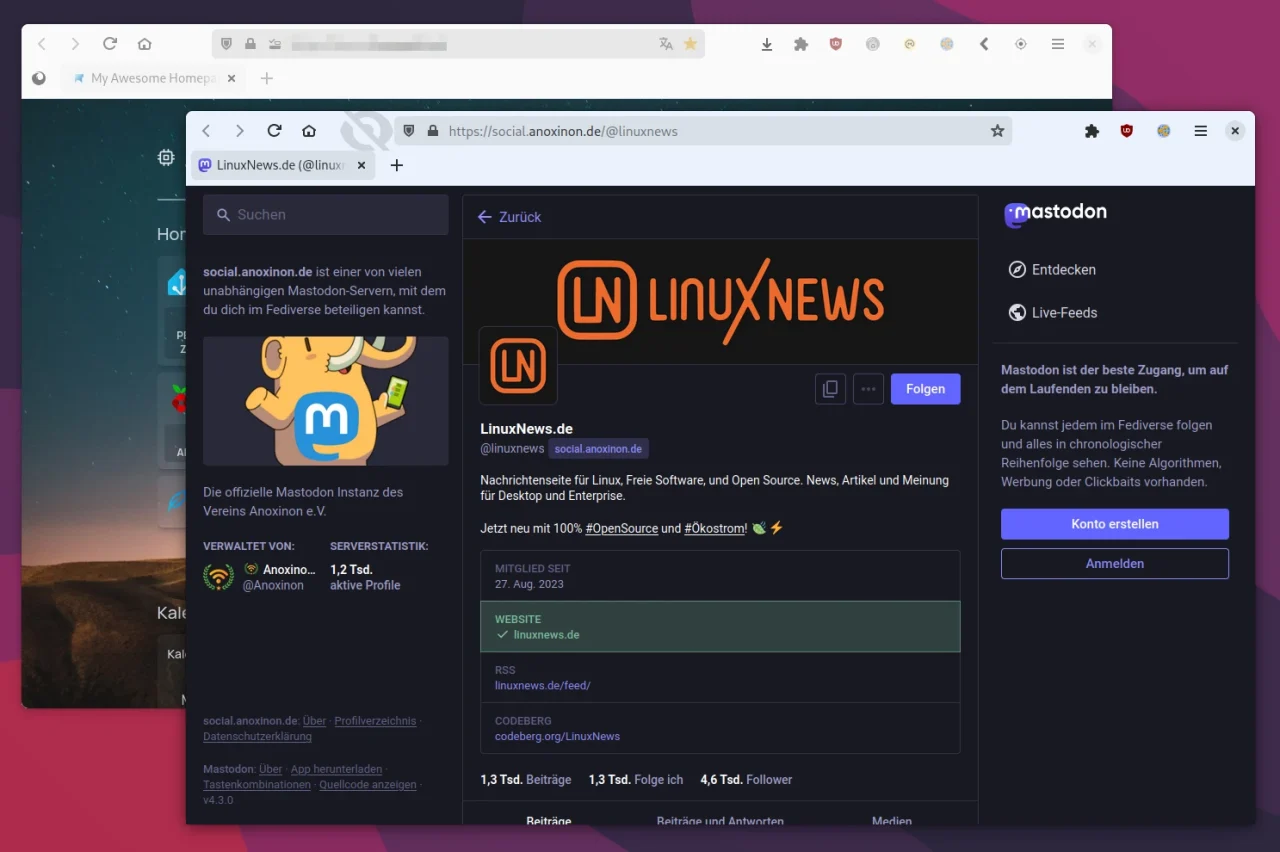Open hamburger menu in front browser window

(x=1201, y=131)
